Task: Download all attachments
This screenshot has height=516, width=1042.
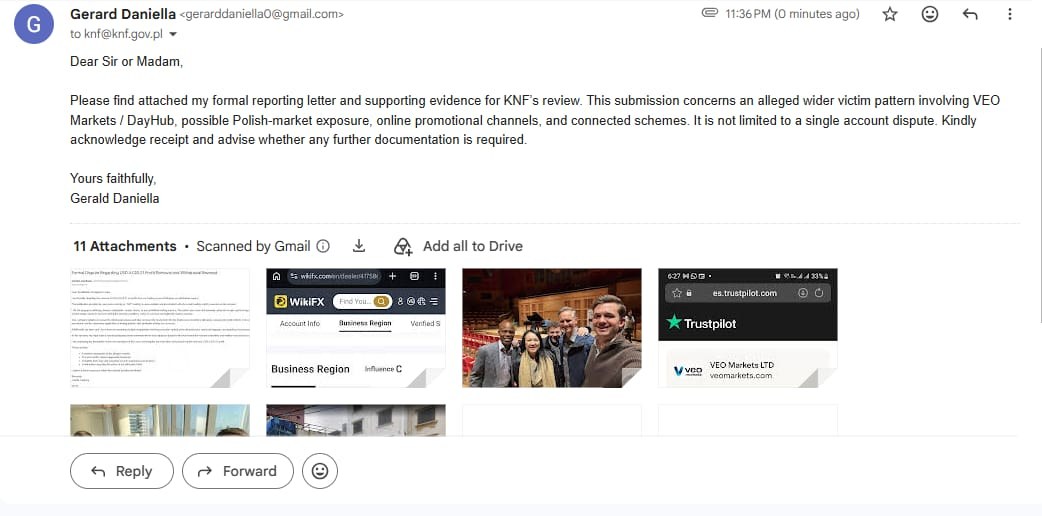Action: pos(359,246)
